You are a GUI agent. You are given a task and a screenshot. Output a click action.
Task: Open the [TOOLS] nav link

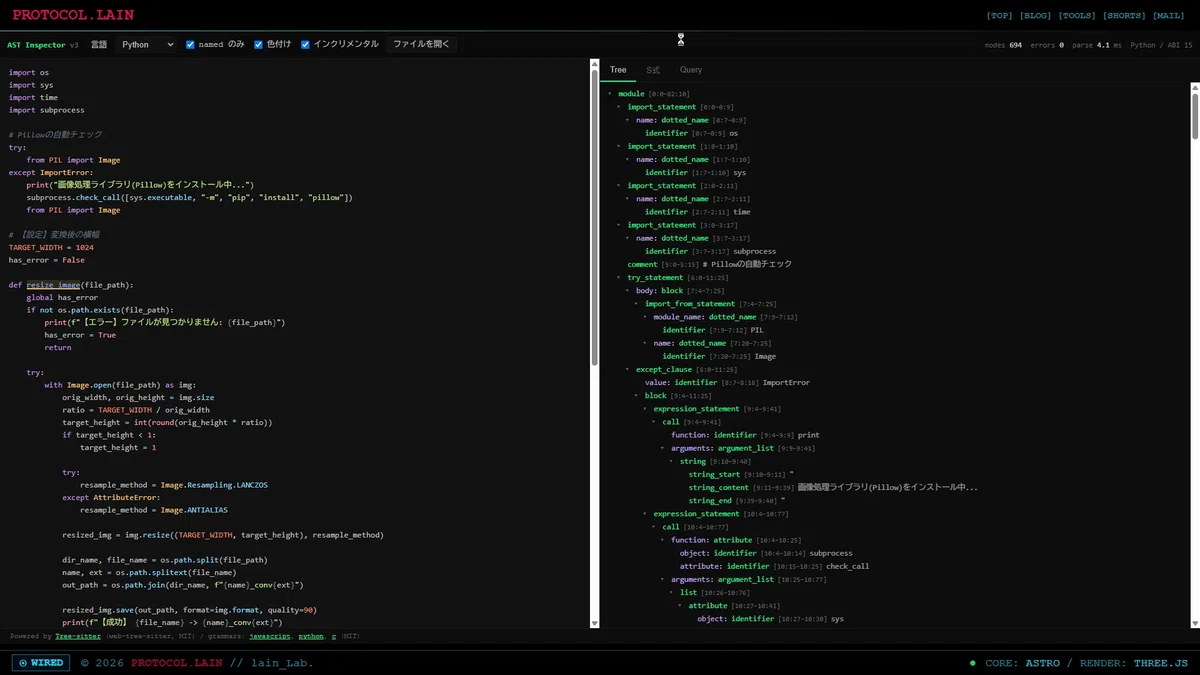1077,16
